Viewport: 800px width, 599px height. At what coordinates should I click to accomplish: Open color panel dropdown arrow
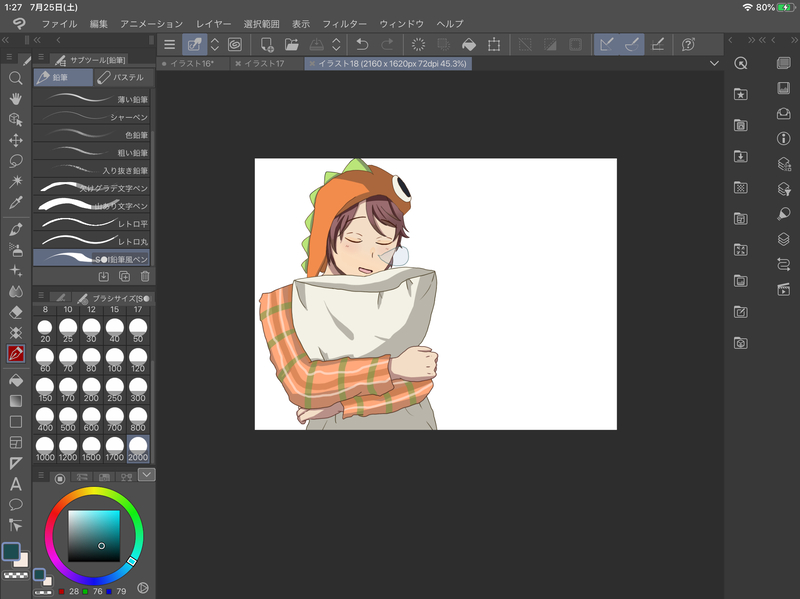click(x=147, y=475)
